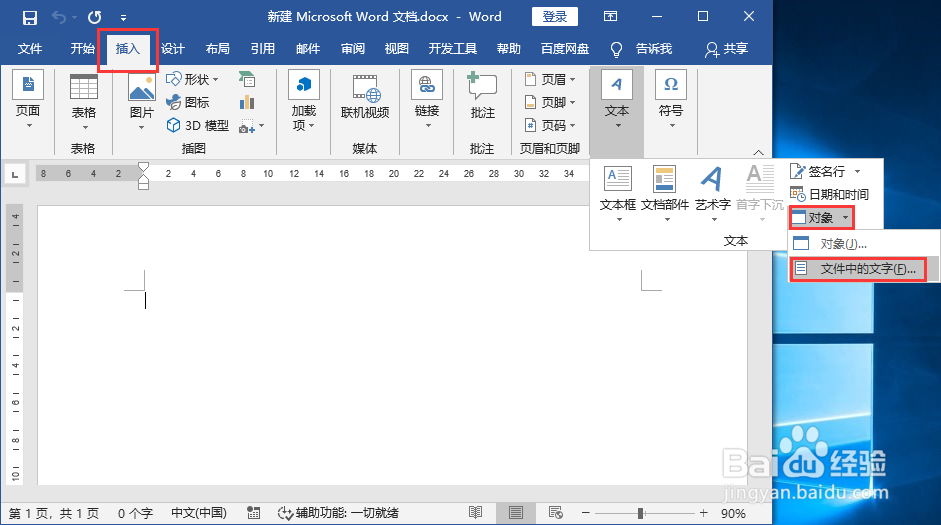Viewport: 941px width, 525px height.
Task: Open the 引用 tab
Action: click(x=263, y=49)
